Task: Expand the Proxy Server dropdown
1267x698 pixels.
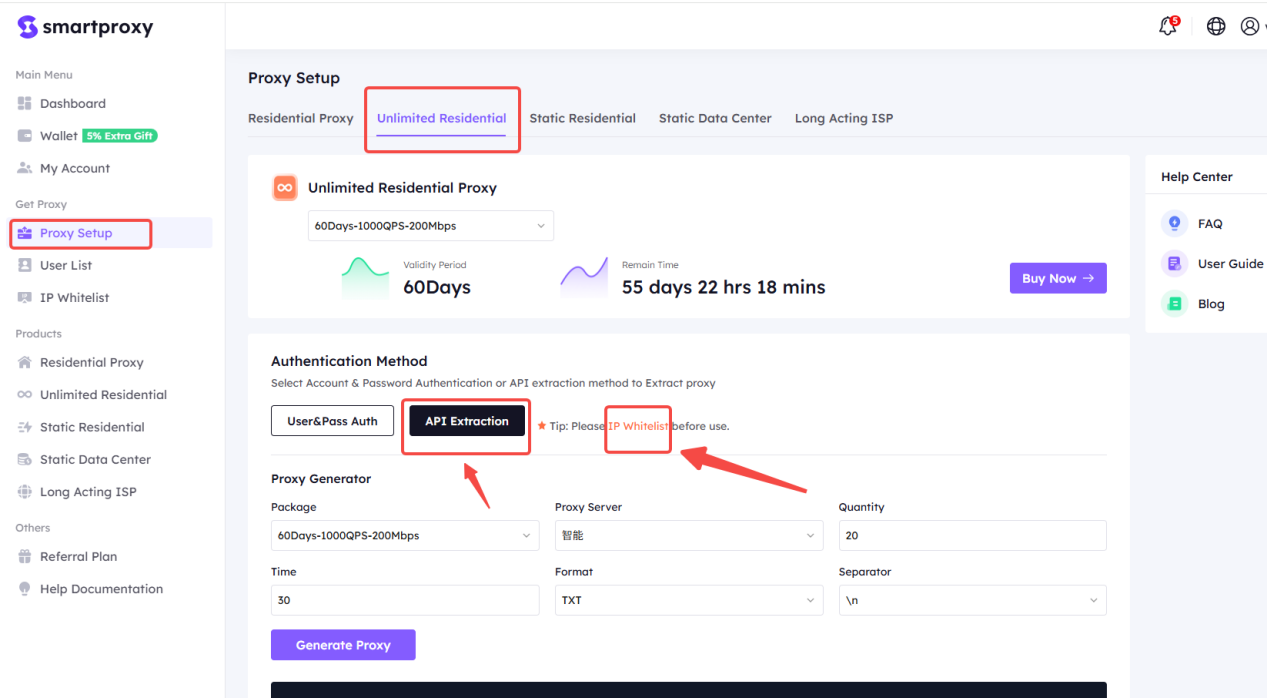Action: (689, 535)
